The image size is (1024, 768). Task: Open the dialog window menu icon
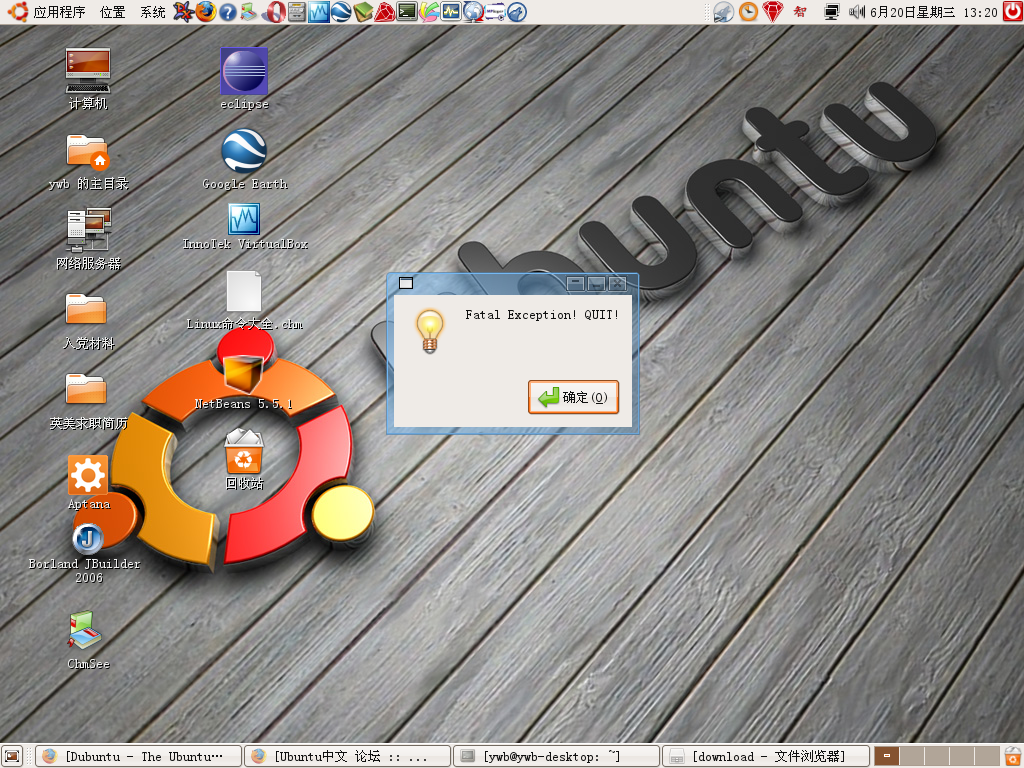[x=406, y=283]
